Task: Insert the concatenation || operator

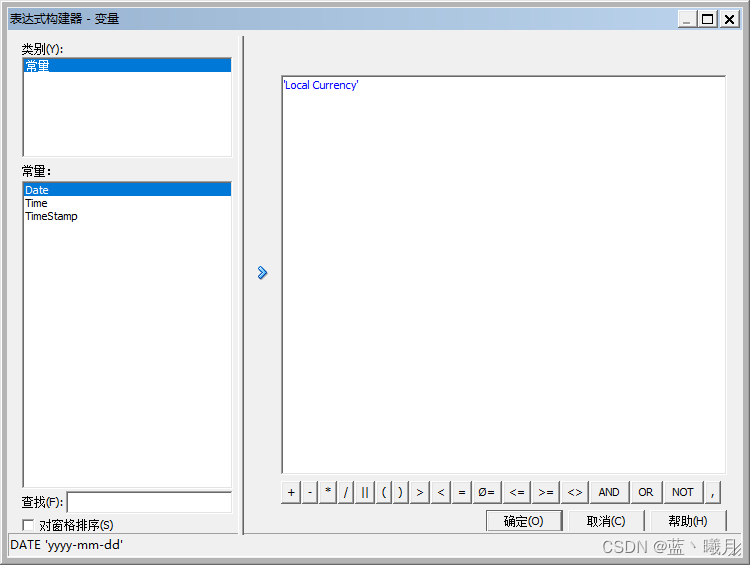Action: click(x=365, y=492)
